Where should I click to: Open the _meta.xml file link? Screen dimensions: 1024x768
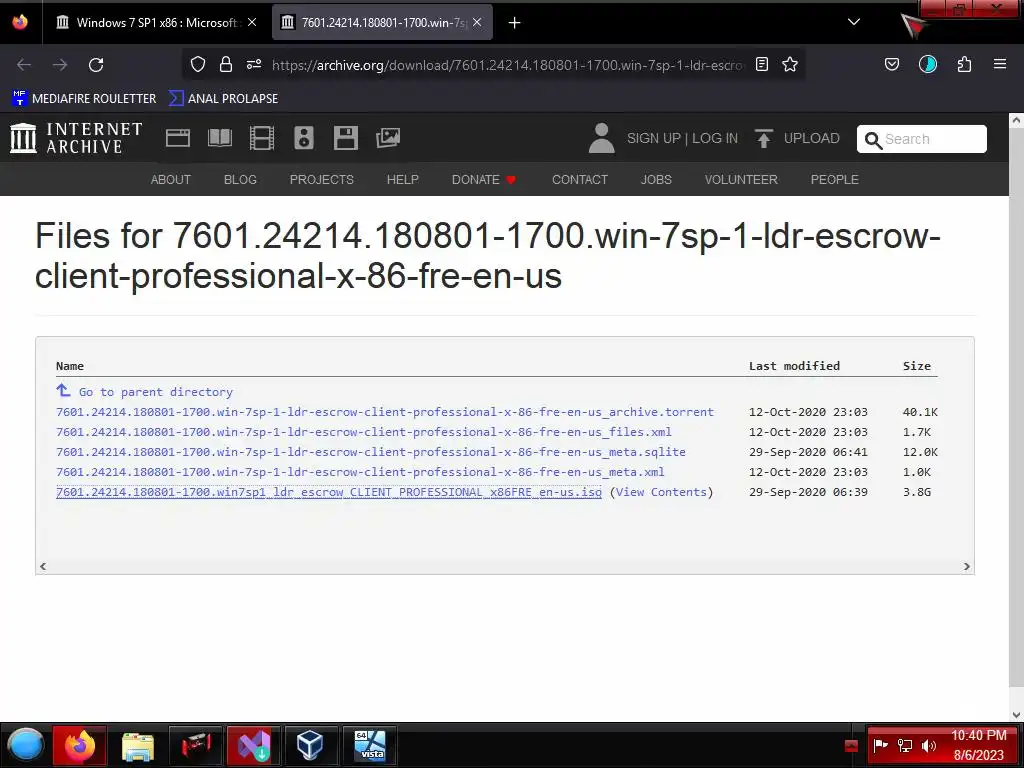[x=360, y=472]
